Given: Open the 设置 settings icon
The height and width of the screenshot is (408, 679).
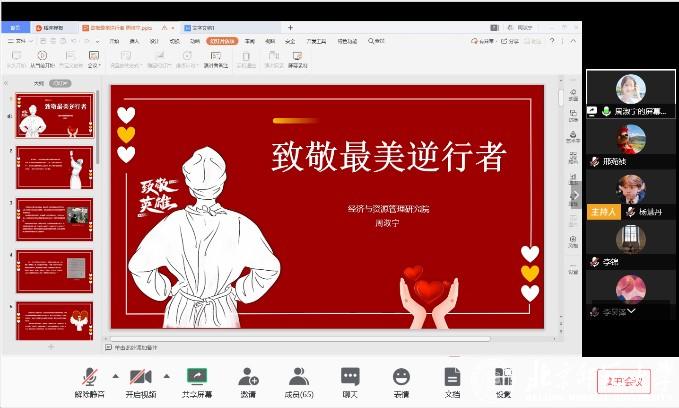Looking at the screenshot, I should click(x=503, y=377).
